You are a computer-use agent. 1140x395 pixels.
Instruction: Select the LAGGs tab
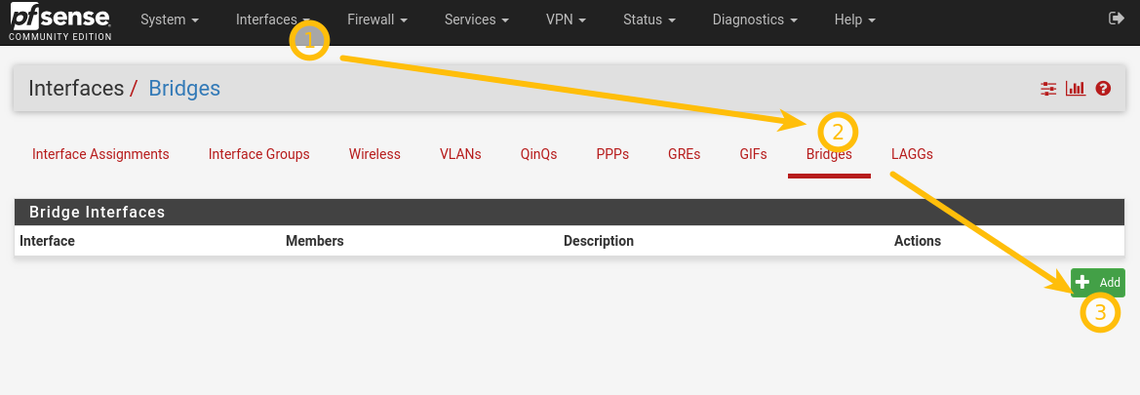click(912, 154)
